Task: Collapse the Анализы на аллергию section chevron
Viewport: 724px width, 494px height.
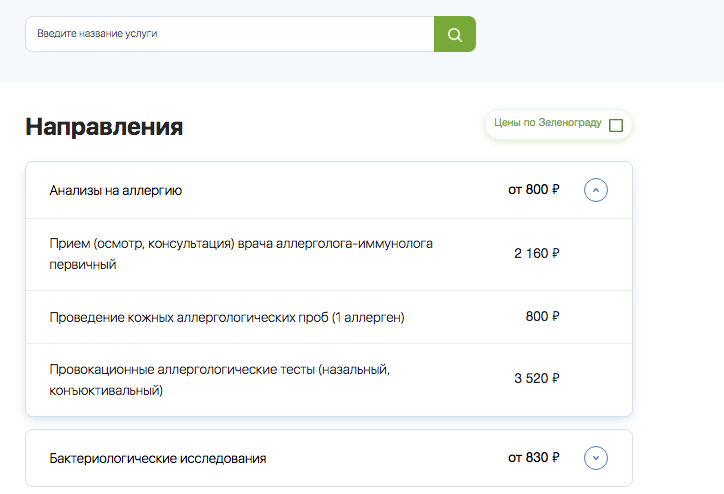Action: point(596,190)
